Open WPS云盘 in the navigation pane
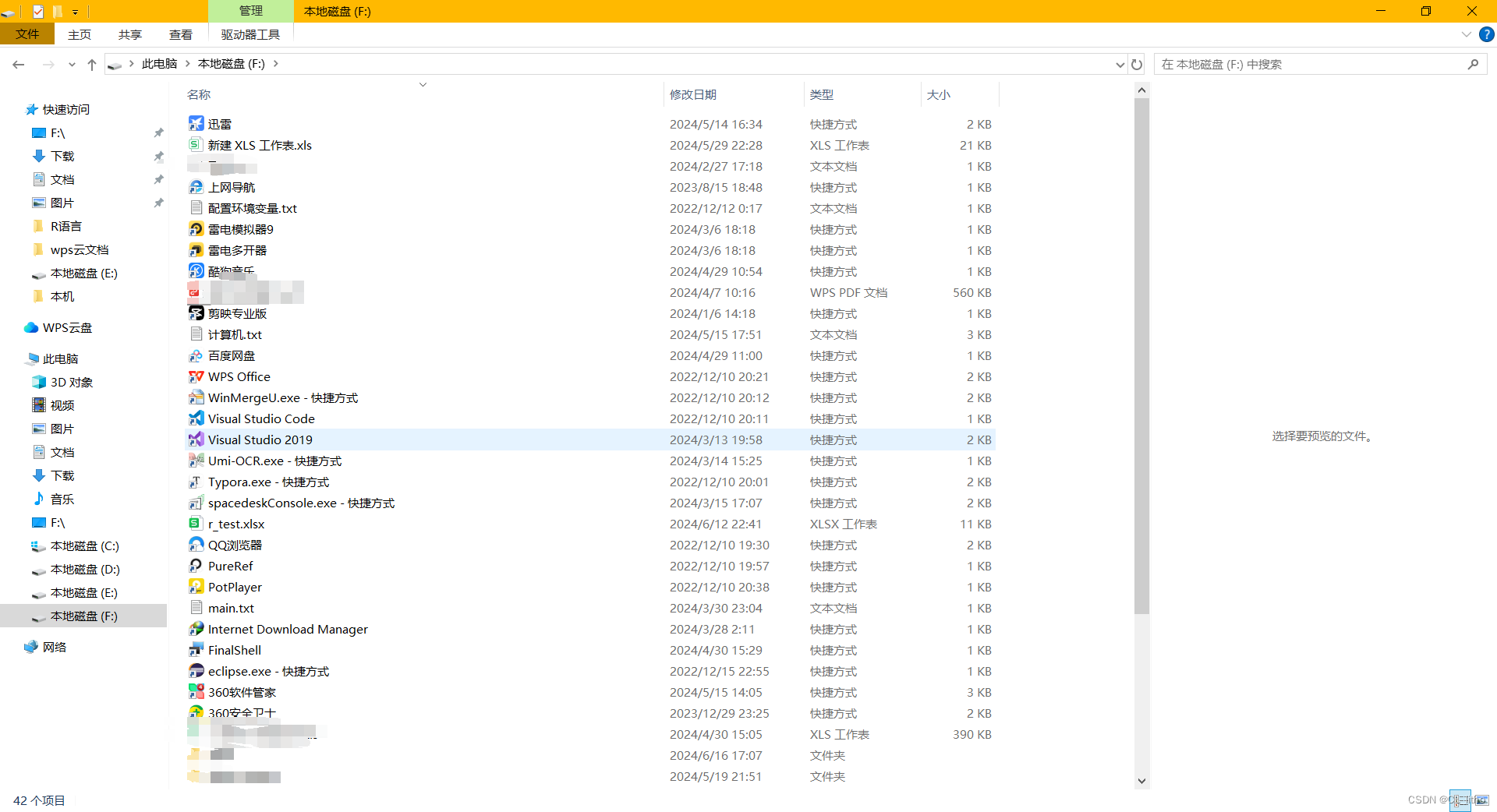The height and width of the screenshot is (812, 1497). [x=67, y=328]
